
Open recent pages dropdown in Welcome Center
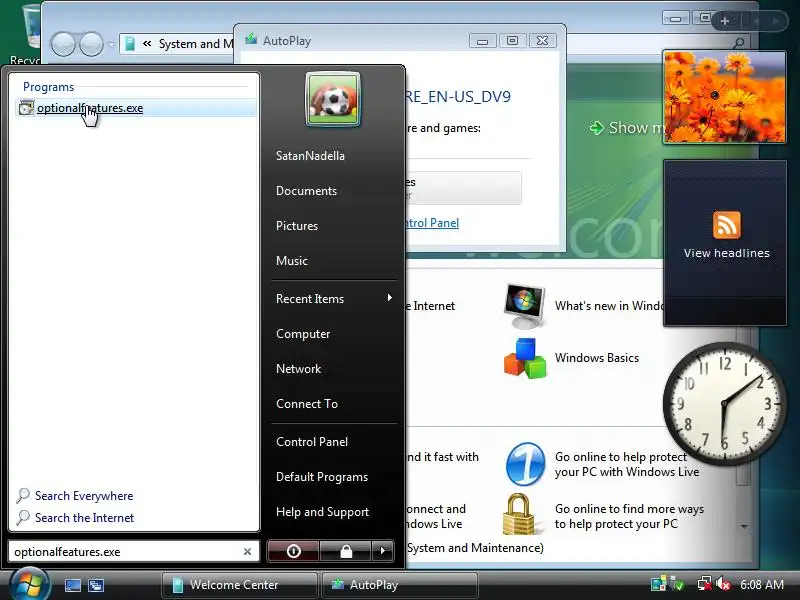coord(111,44)
